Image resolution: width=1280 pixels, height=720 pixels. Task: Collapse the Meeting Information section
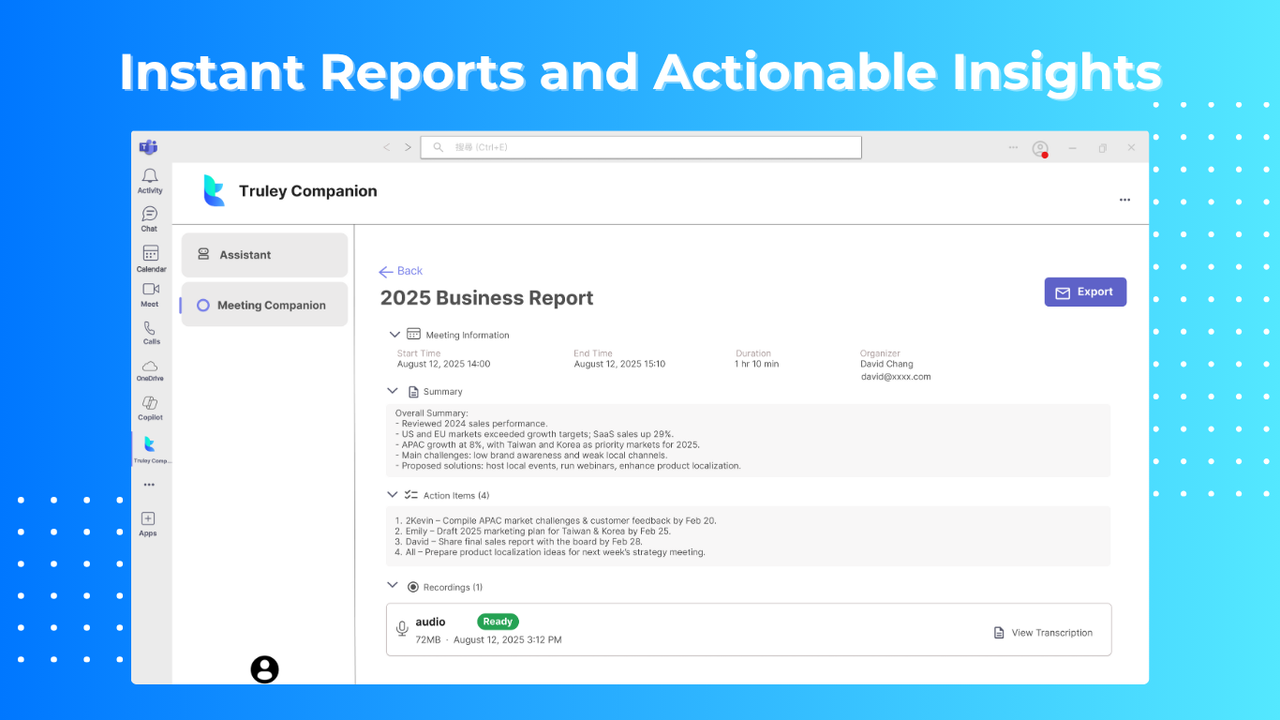click(x=393, y=334)
